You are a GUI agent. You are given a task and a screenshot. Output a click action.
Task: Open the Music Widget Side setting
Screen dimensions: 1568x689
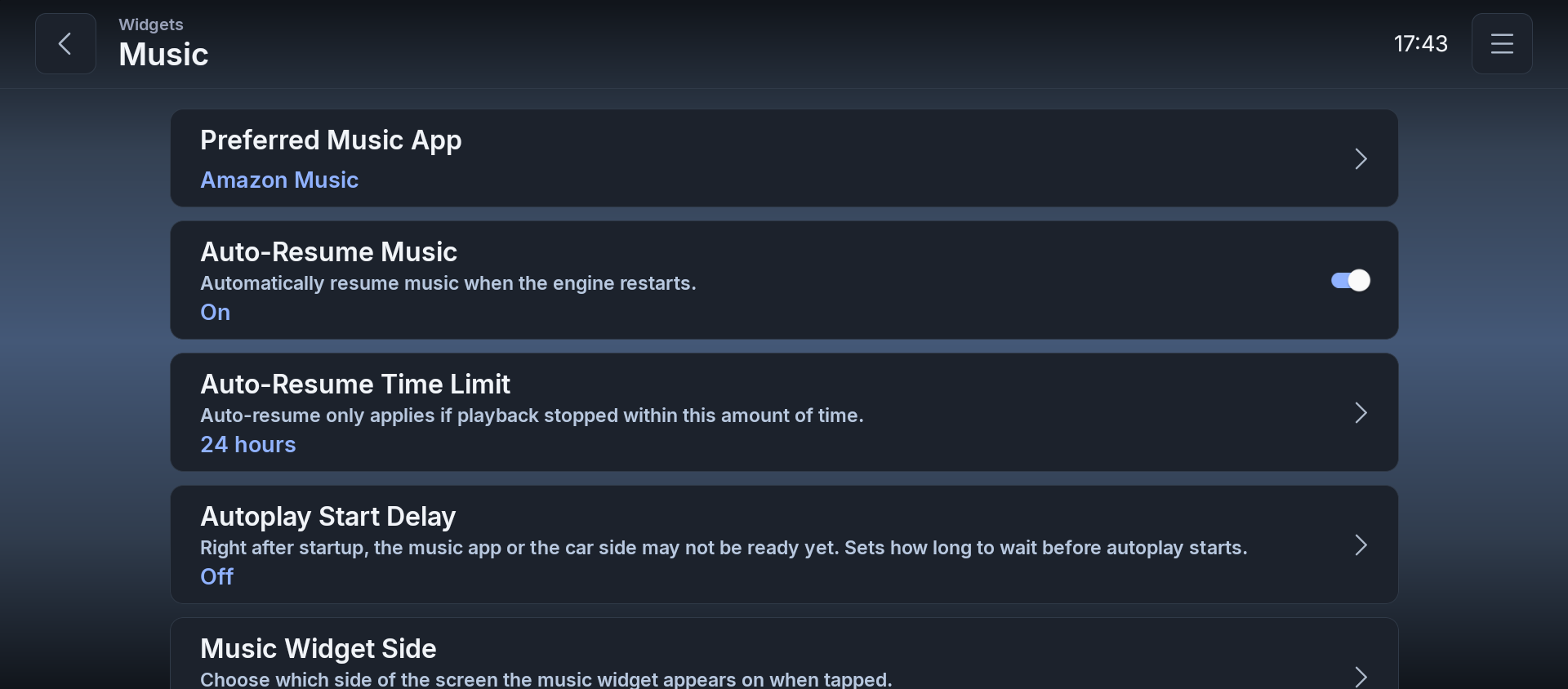(x=784, y=654)
